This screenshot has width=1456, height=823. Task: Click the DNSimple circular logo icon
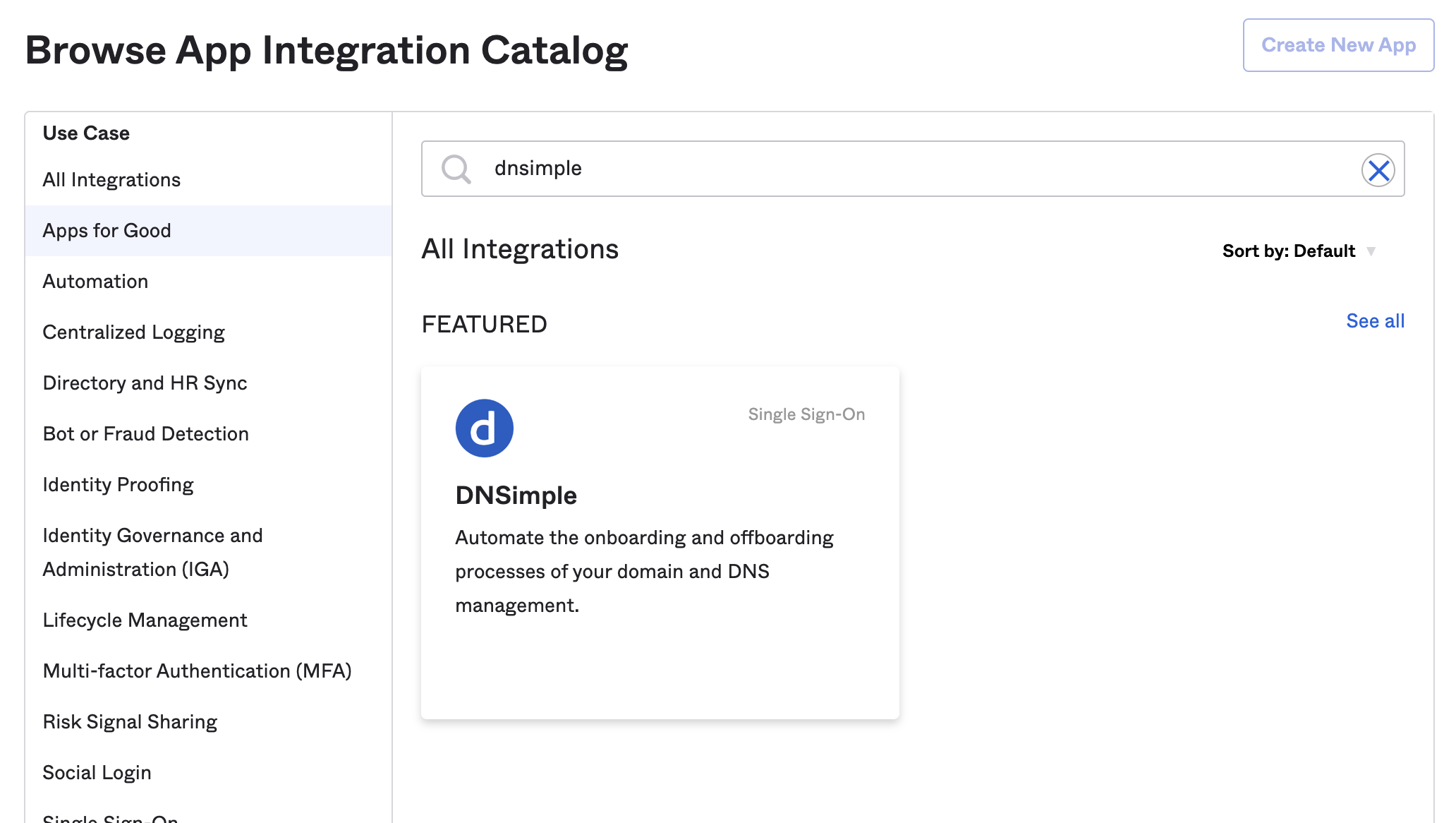484,428
